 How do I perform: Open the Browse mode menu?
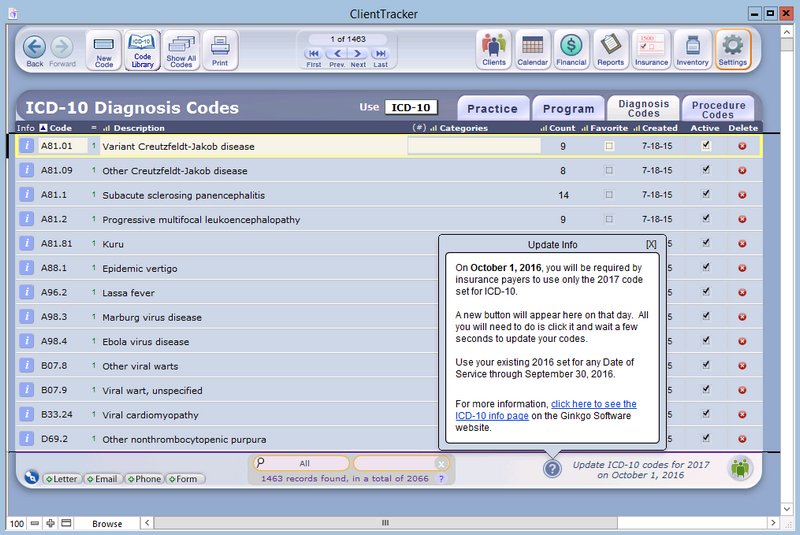[x=107, y=523]
